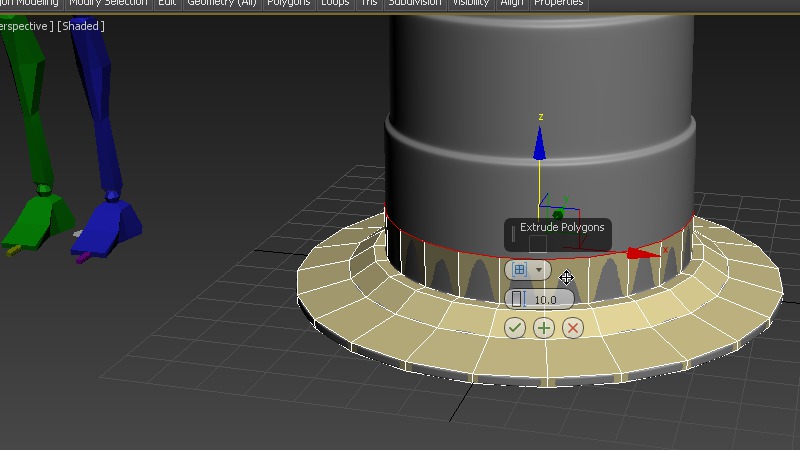Open the Loops ribbon panel
Viewport: 800px width, 450px height.
pyautogui.click(x=335, y=3)
